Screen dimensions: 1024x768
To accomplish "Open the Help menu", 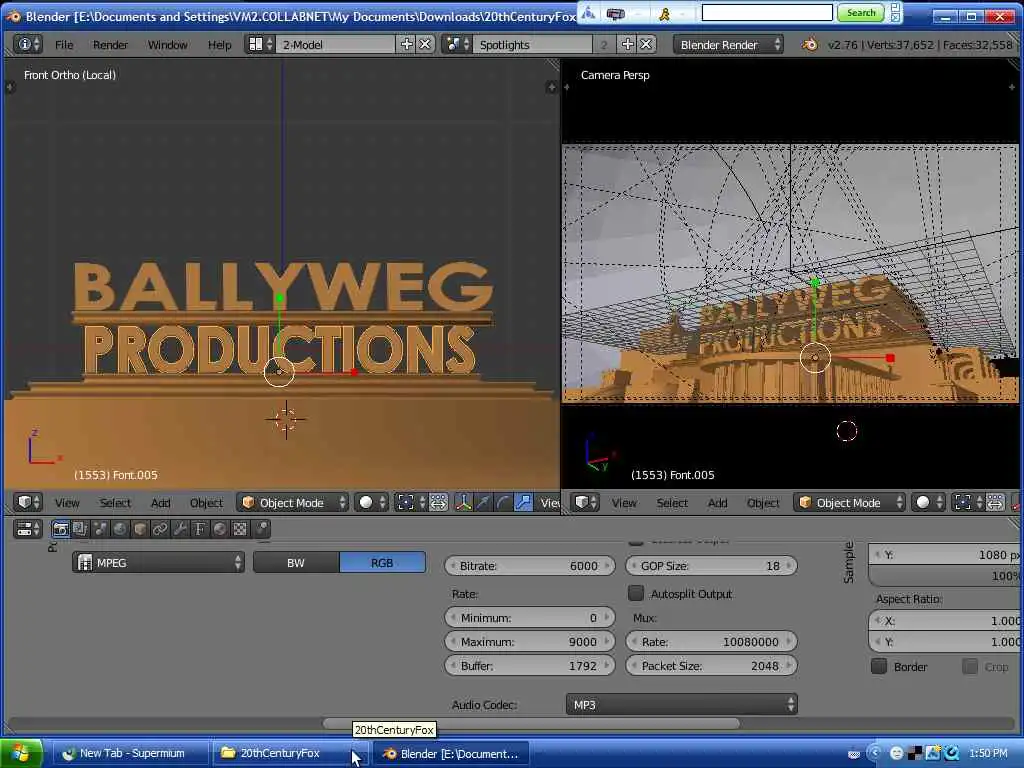I will pyautogui.click(x=219, y=44).
